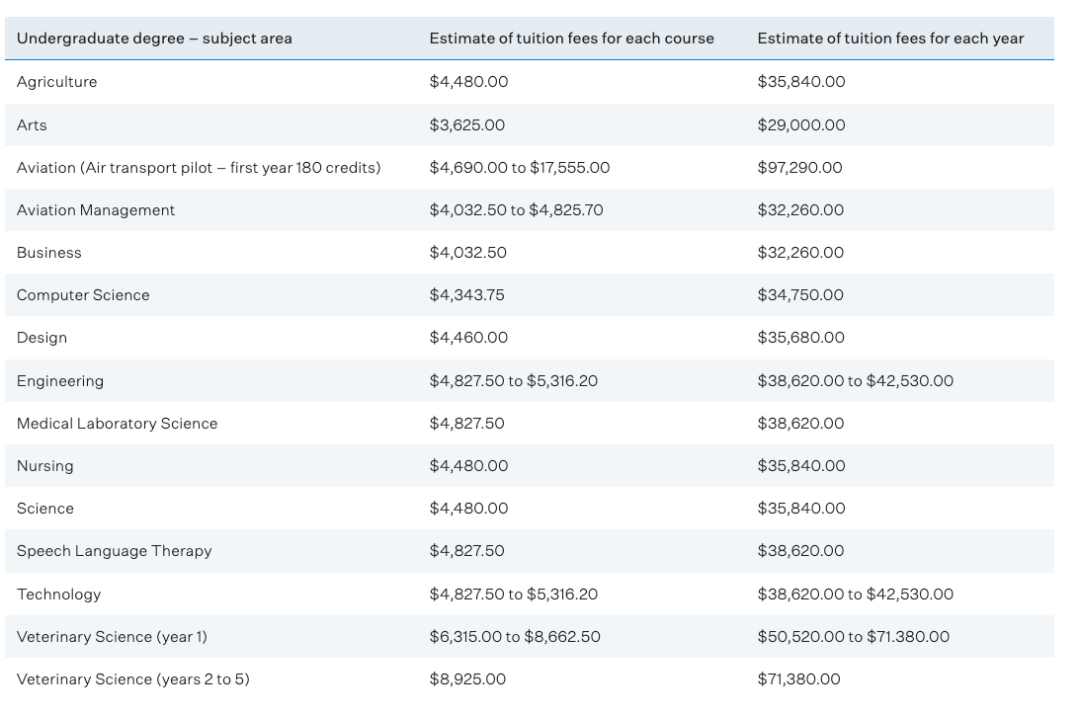This screenshot has width=1080, height=715.
Task: Click the $34,750.00 yearly fee for Computer Science
Action: [x=800, y=295]
